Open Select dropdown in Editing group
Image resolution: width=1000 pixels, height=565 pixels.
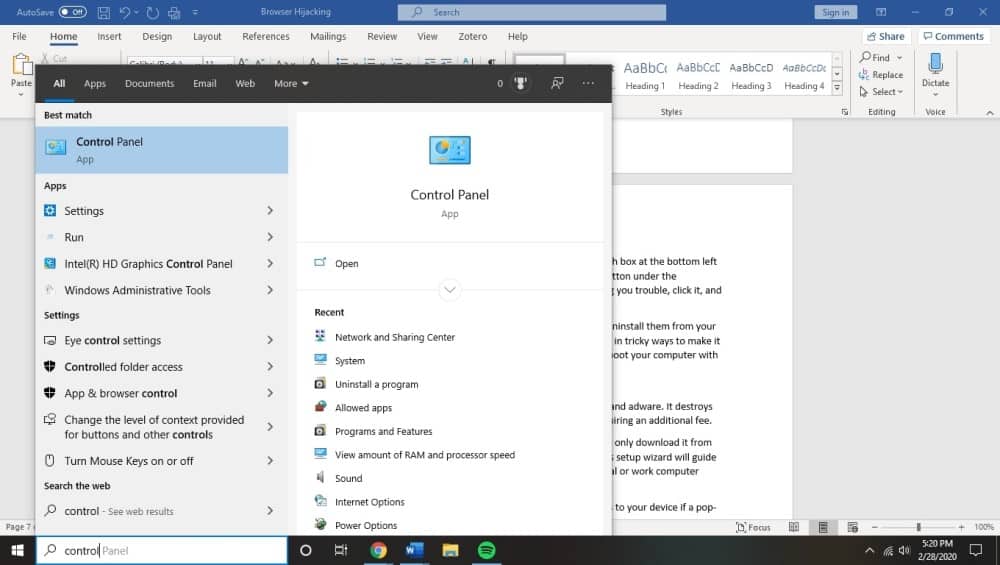(x=881, y=92)
